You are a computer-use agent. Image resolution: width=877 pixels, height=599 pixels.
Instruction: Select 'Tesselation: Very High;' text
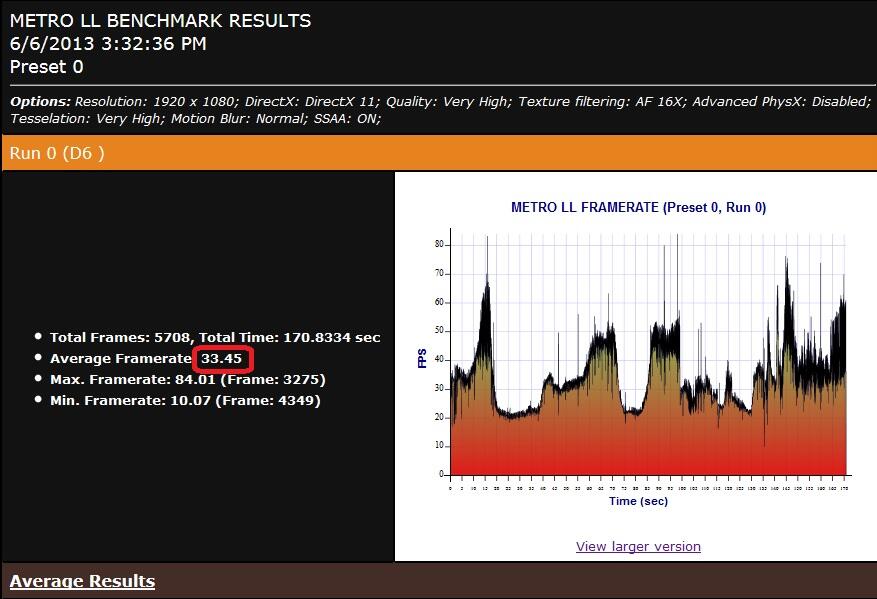[87, 119]
